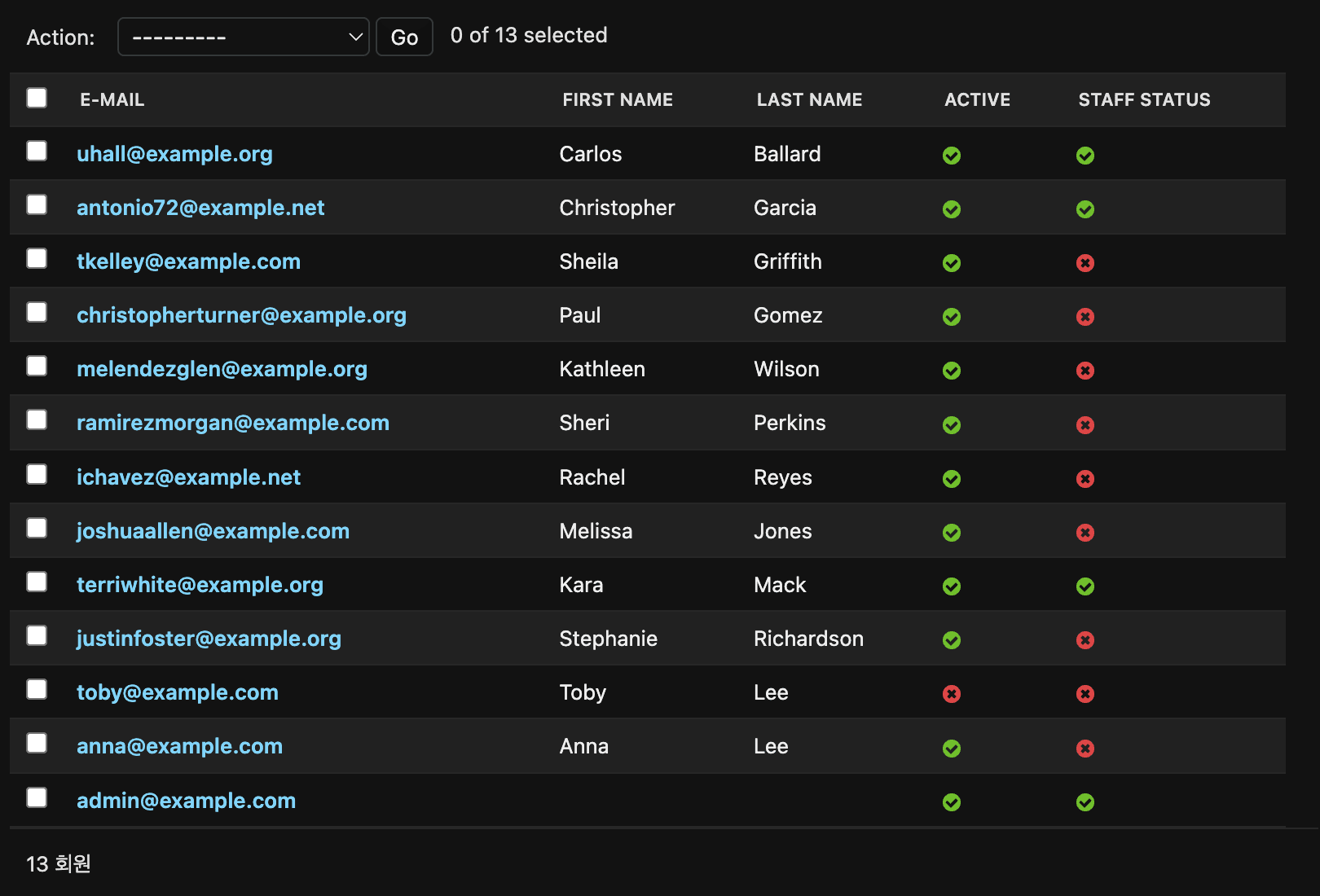
Task: Click the red staff status icon for Melissa Jones
Action: point(1085,533)
